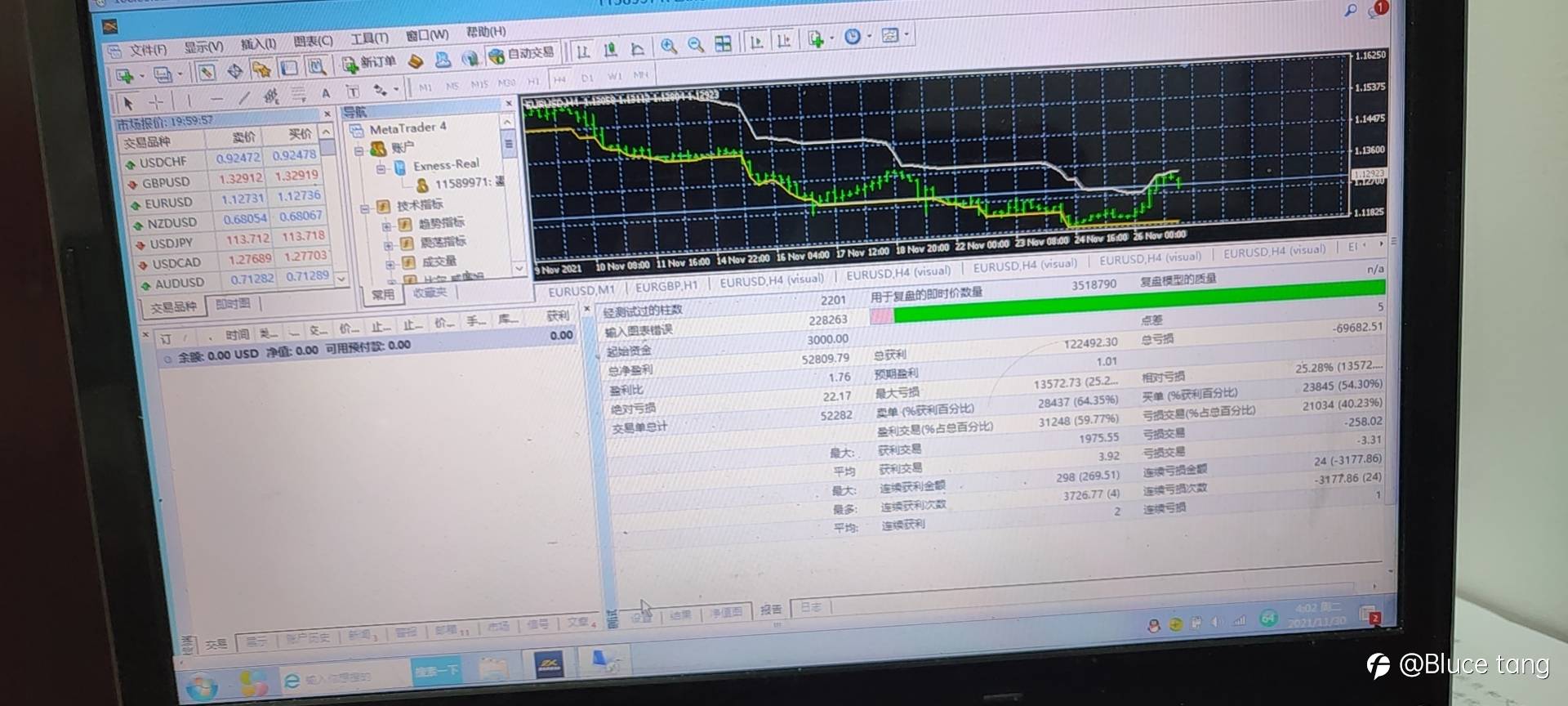Switch to tester 净值图 tab
This screenshot has height=706, width=1568.
[x=727, y=612]
